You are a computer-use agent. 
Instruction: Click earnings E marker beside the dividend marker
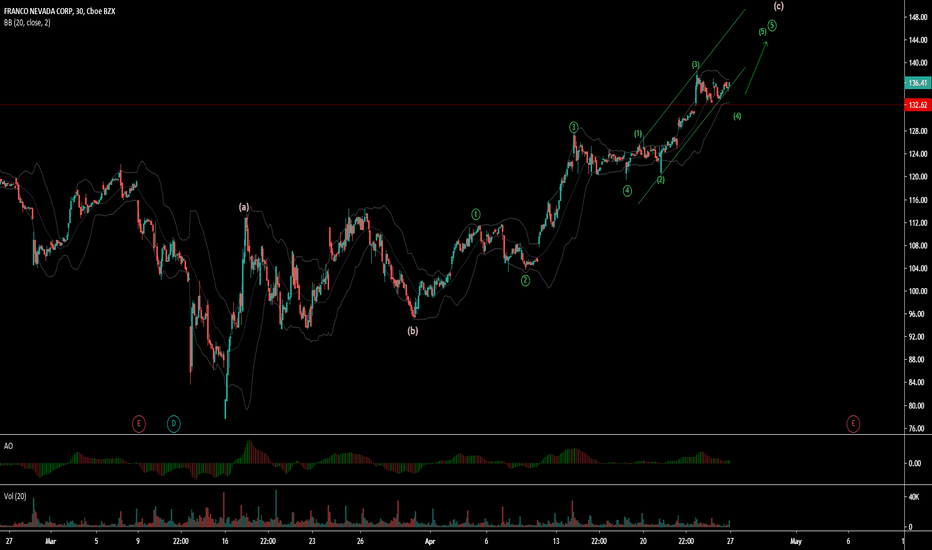[138, 423]
